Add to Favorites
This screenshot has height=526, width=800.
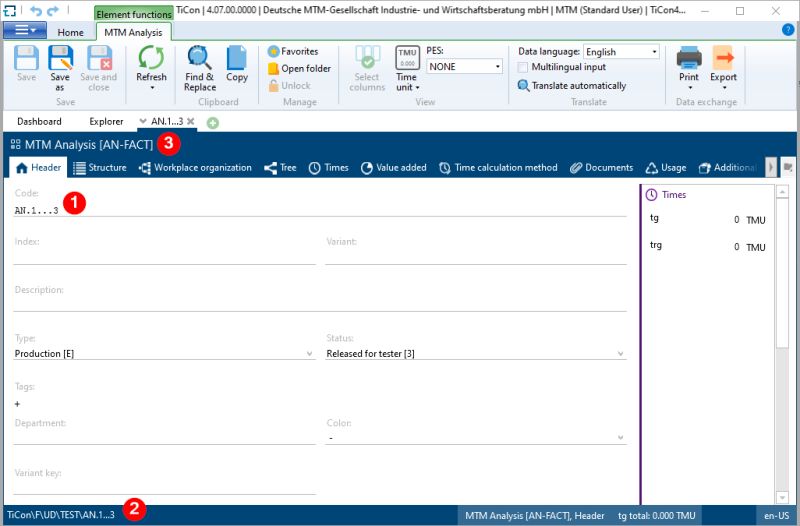click(293, 51)
